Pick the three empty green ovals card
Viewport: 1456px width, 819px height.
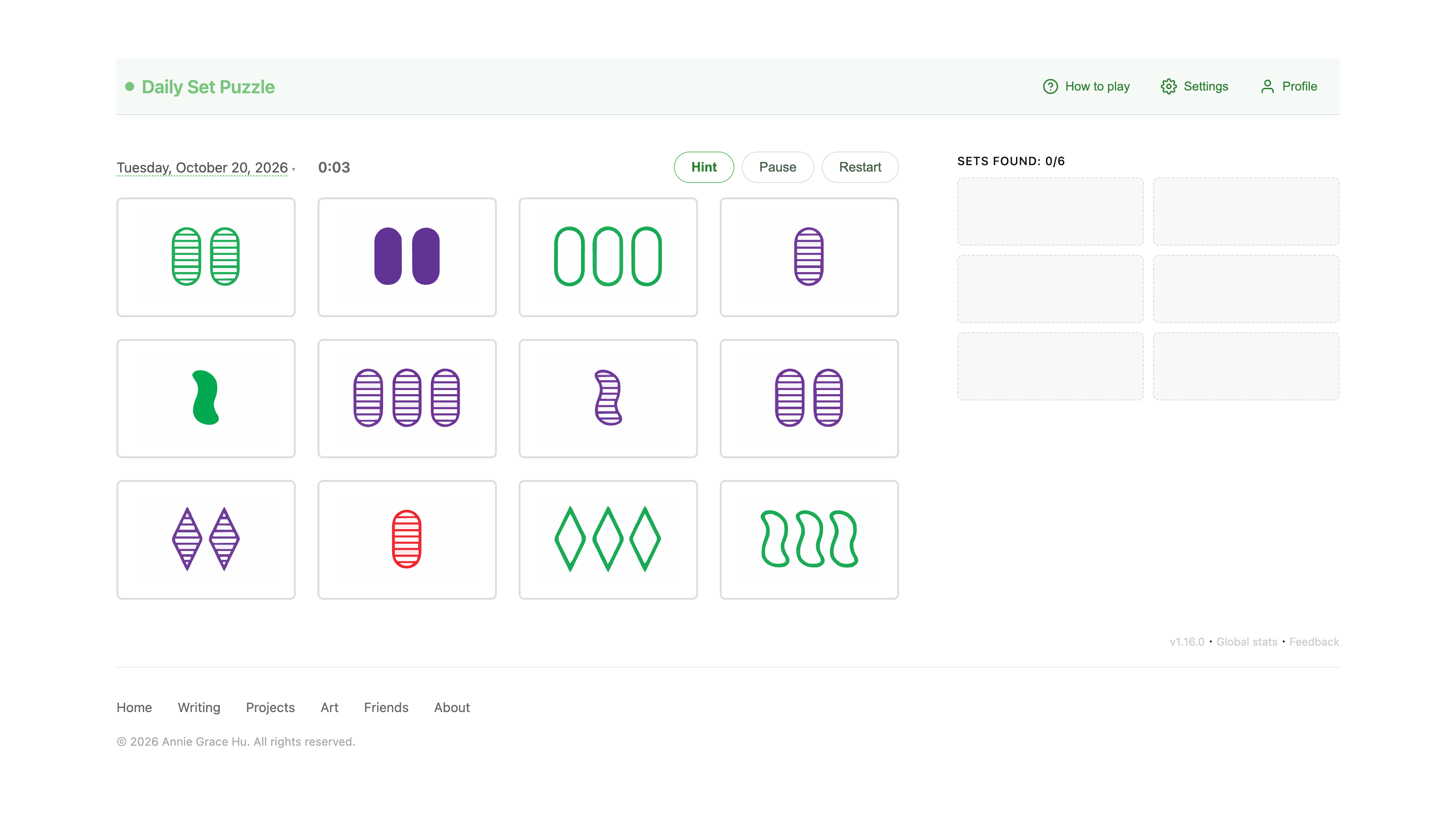click(x=608, y=257)
